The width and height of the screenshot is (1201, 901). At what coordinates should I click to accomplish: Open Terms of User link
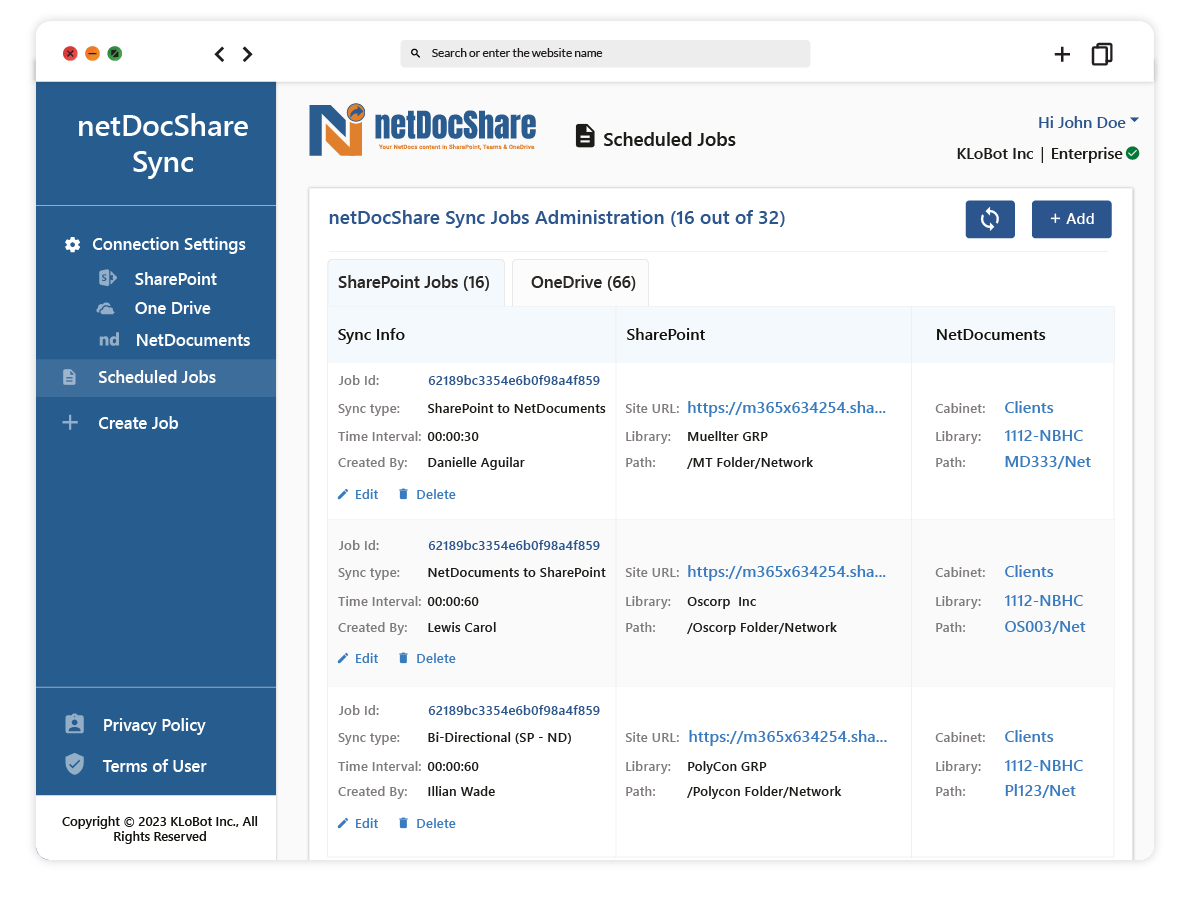(x=154, y=766)
